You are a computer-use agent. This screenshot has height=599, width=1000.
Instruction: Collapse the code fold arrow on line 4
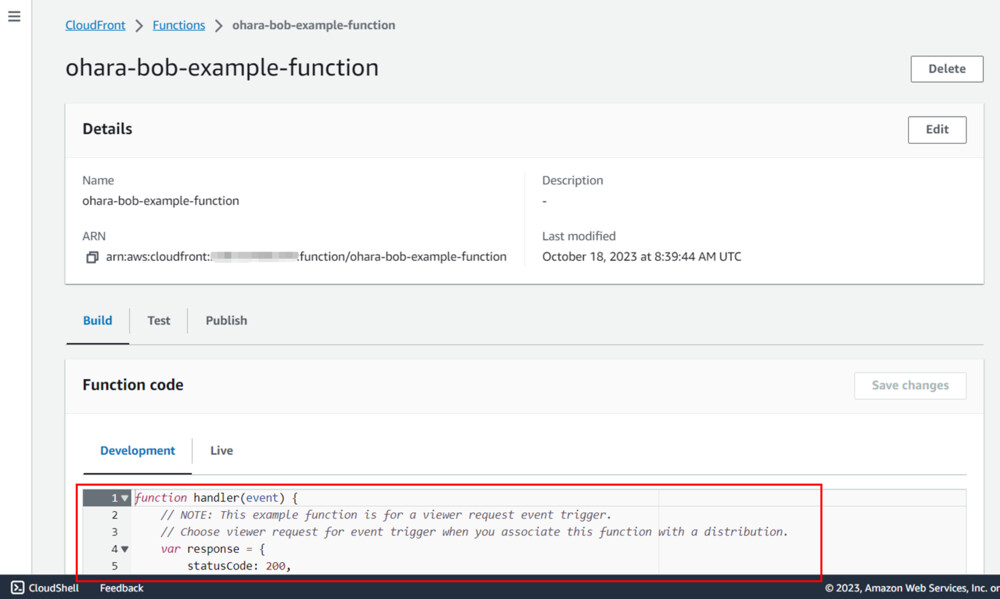click(125, 549)
